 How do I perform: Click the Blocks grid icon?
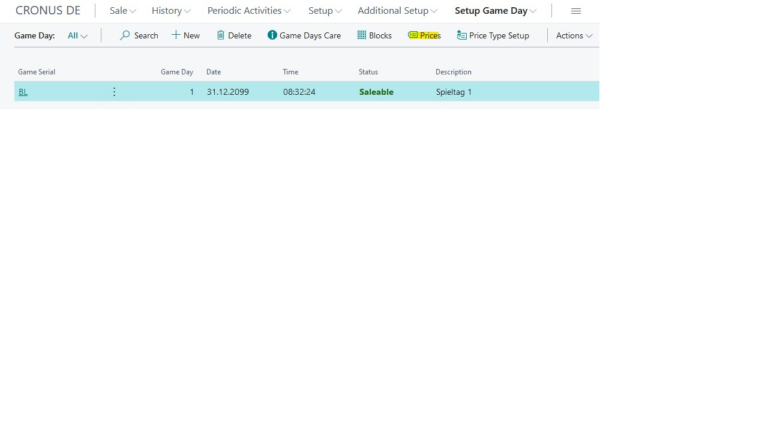click(361, 35)
